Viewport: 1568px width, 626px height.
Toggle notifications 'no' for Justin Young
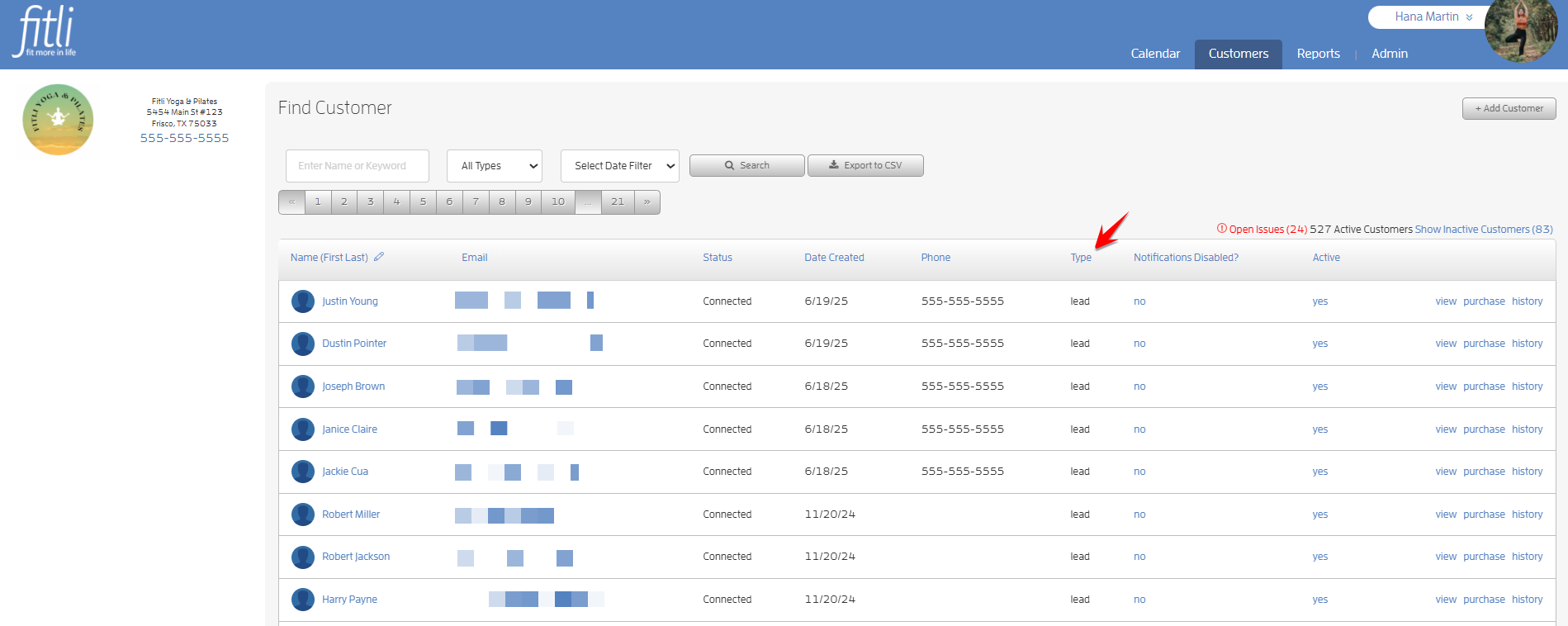point(1139,301)
